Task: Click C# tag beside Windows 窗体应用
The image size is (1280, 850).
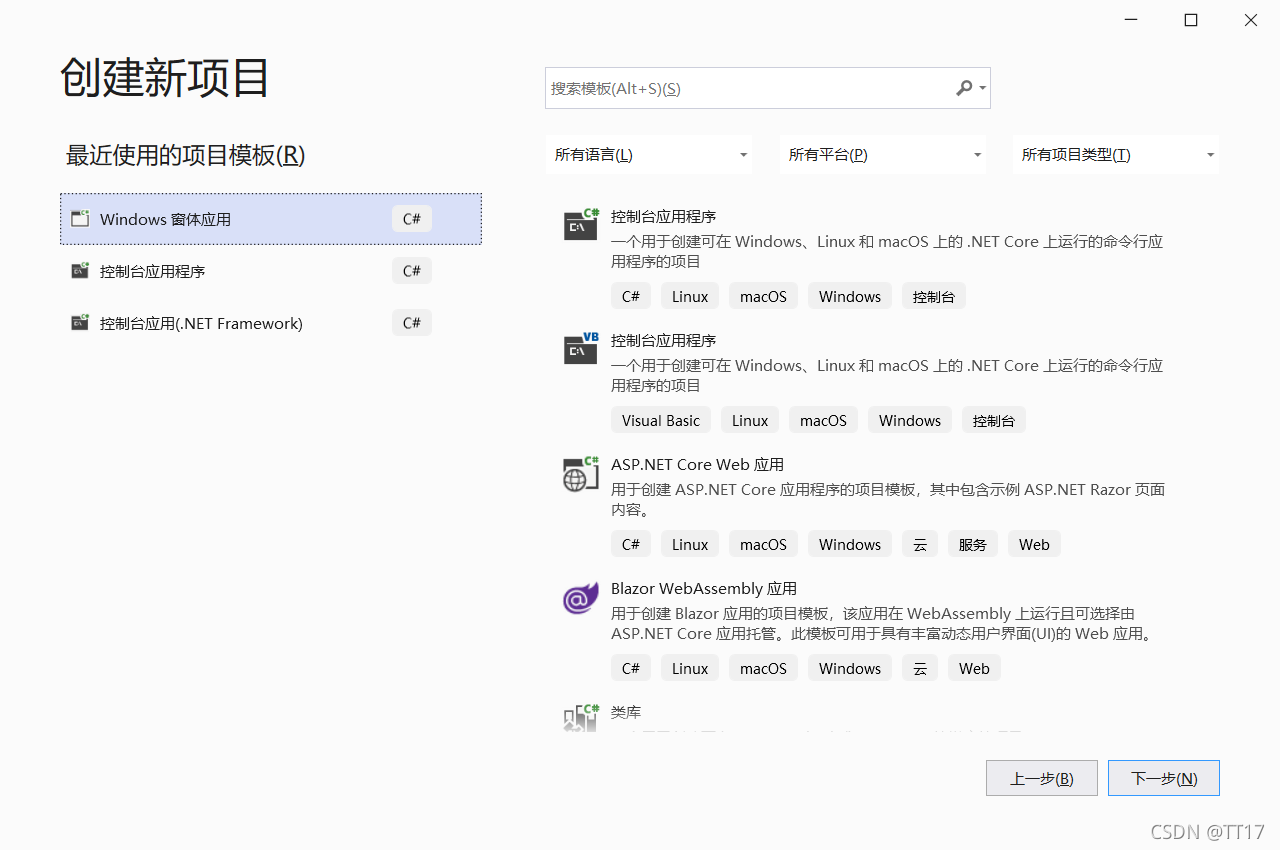Action: coord(412,219)
